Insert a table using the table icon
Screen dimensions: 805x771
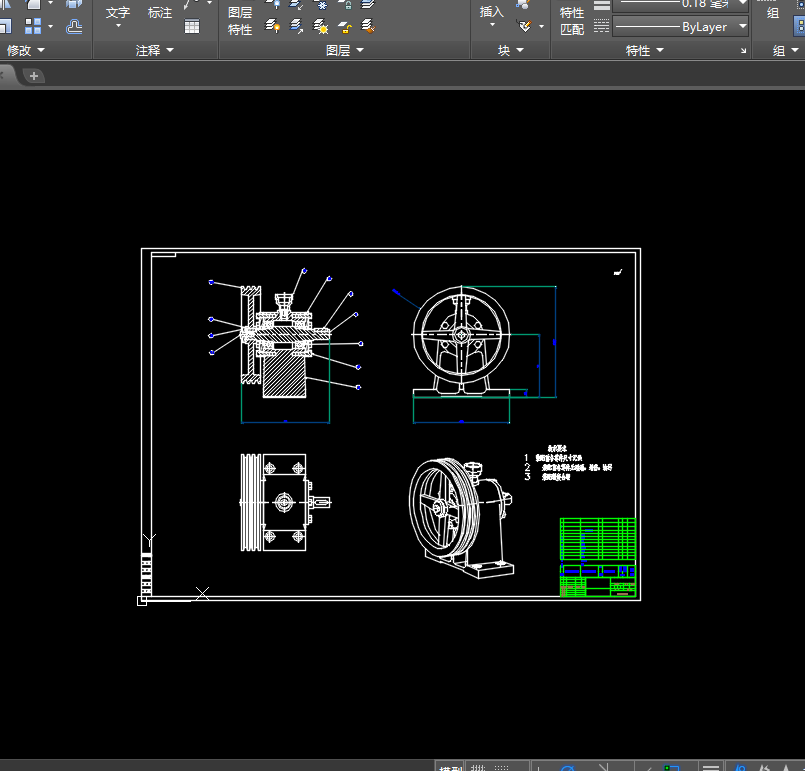click(191, 26)
